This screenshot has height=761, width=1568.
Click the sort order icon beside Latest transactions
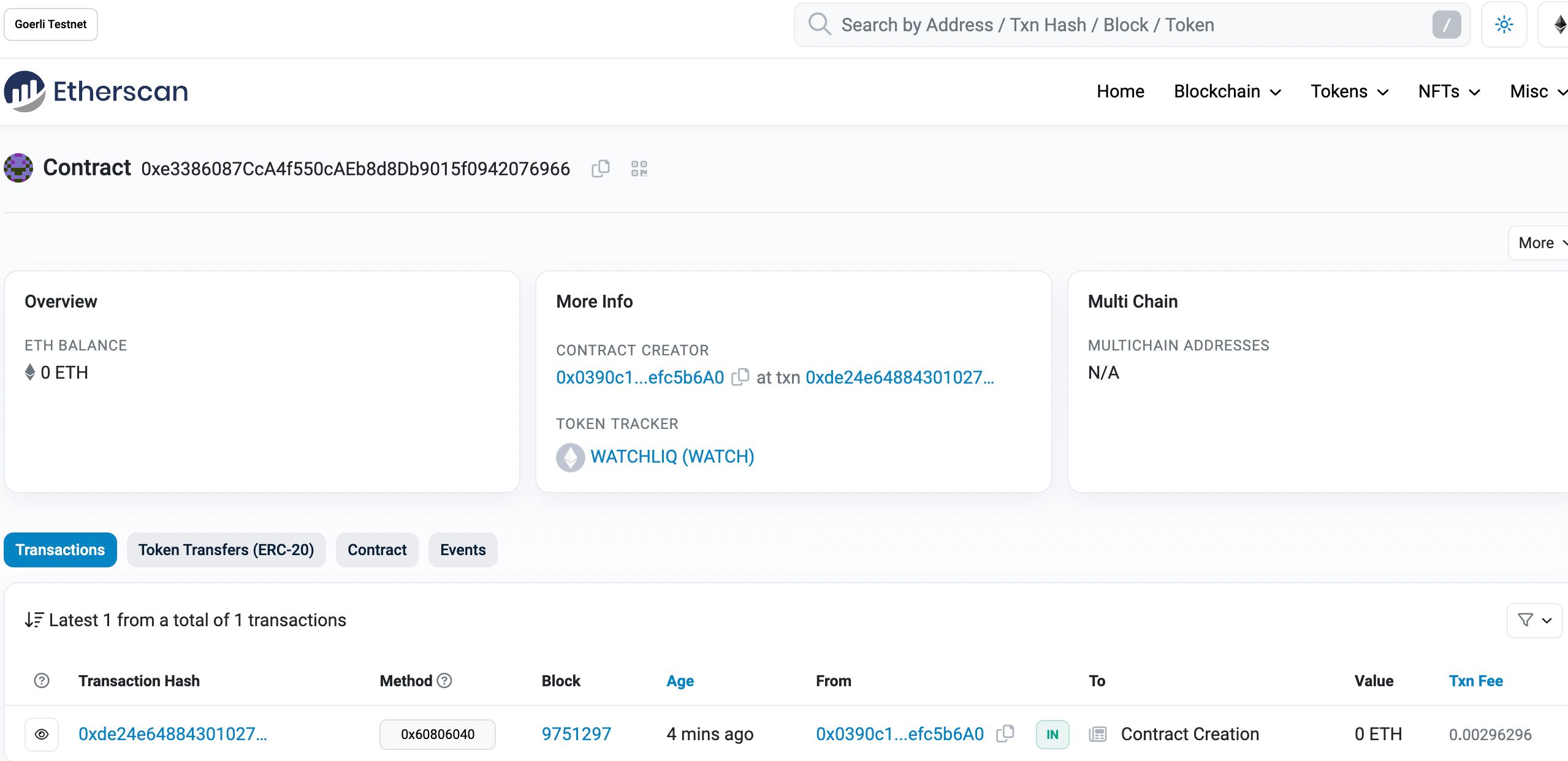(34, 620)
